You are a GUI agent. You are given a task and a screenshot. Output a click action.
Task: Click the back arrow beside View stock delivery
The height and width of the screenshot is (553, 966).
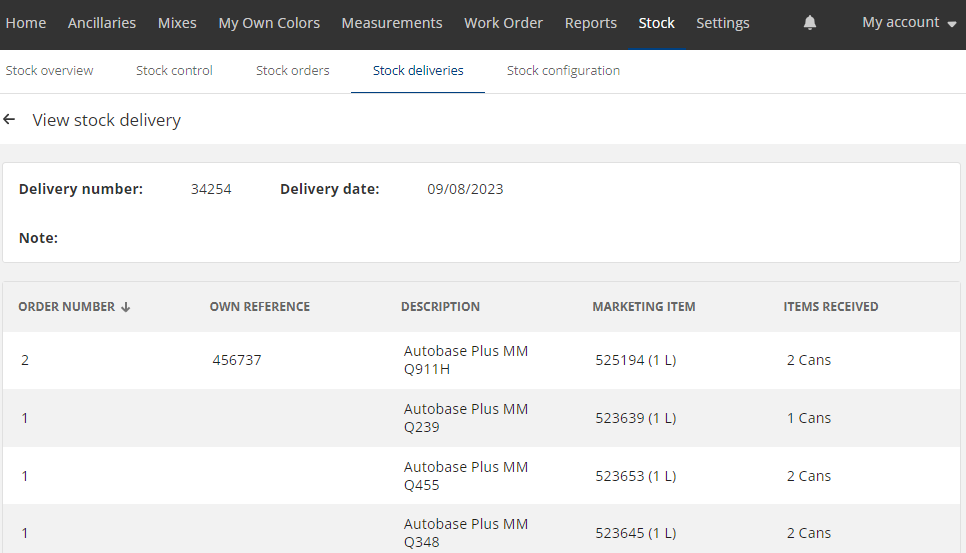(x=10, y=120)
